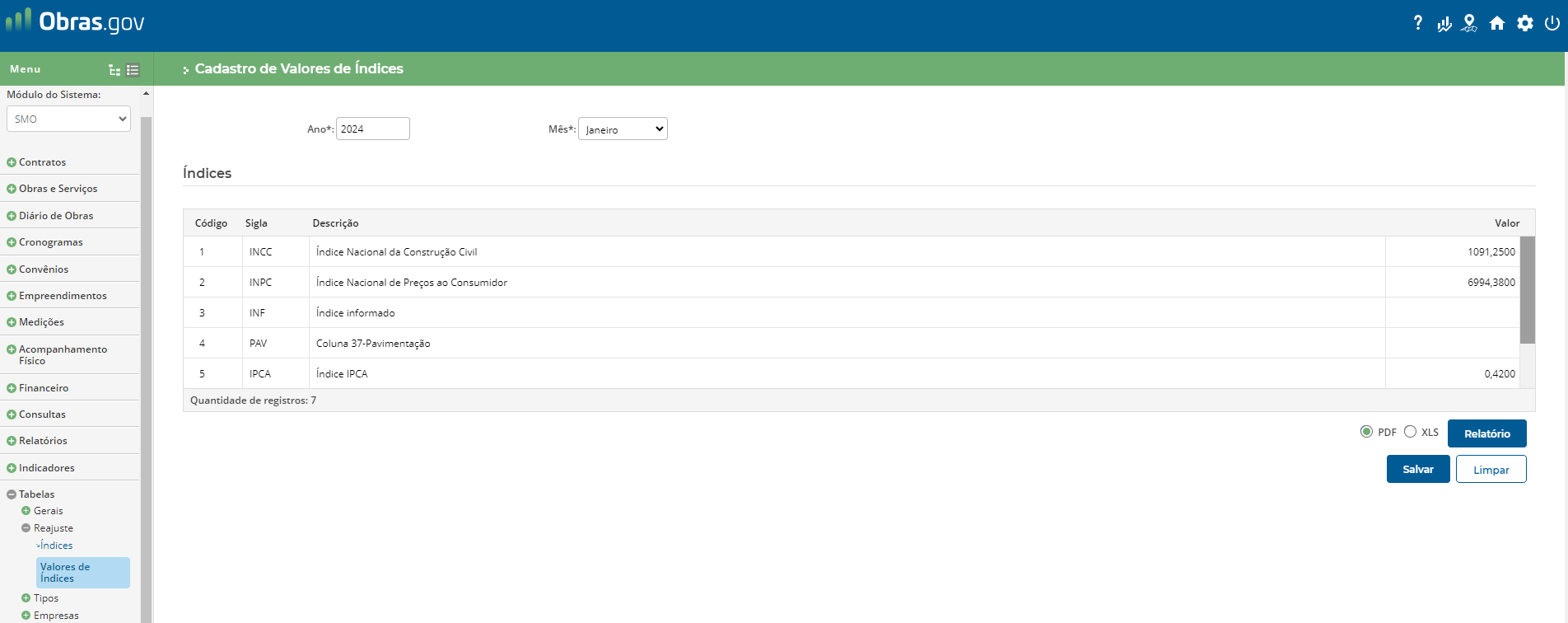Click the Relatório button
This screenshot has height=623, width=1568.
click(x=1486, y=433)
